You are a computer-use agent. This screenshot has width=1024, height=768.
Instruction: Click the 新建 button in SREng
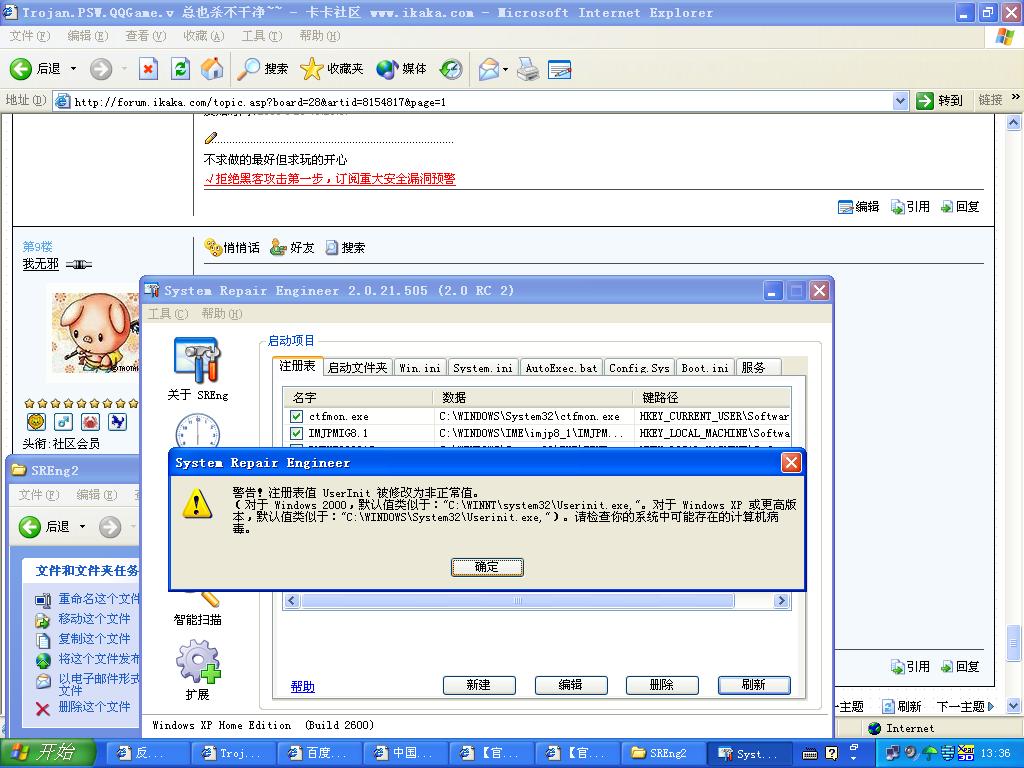point(479,684)
